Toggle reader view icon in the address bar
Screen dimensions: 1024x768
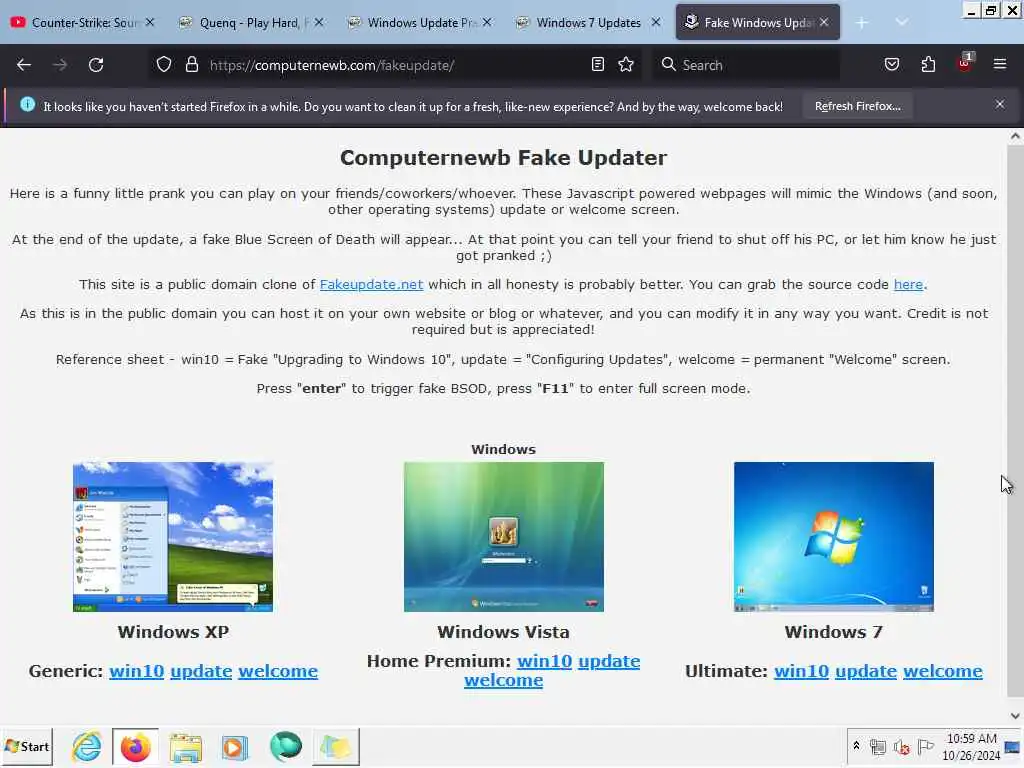(x=598, y=65)
